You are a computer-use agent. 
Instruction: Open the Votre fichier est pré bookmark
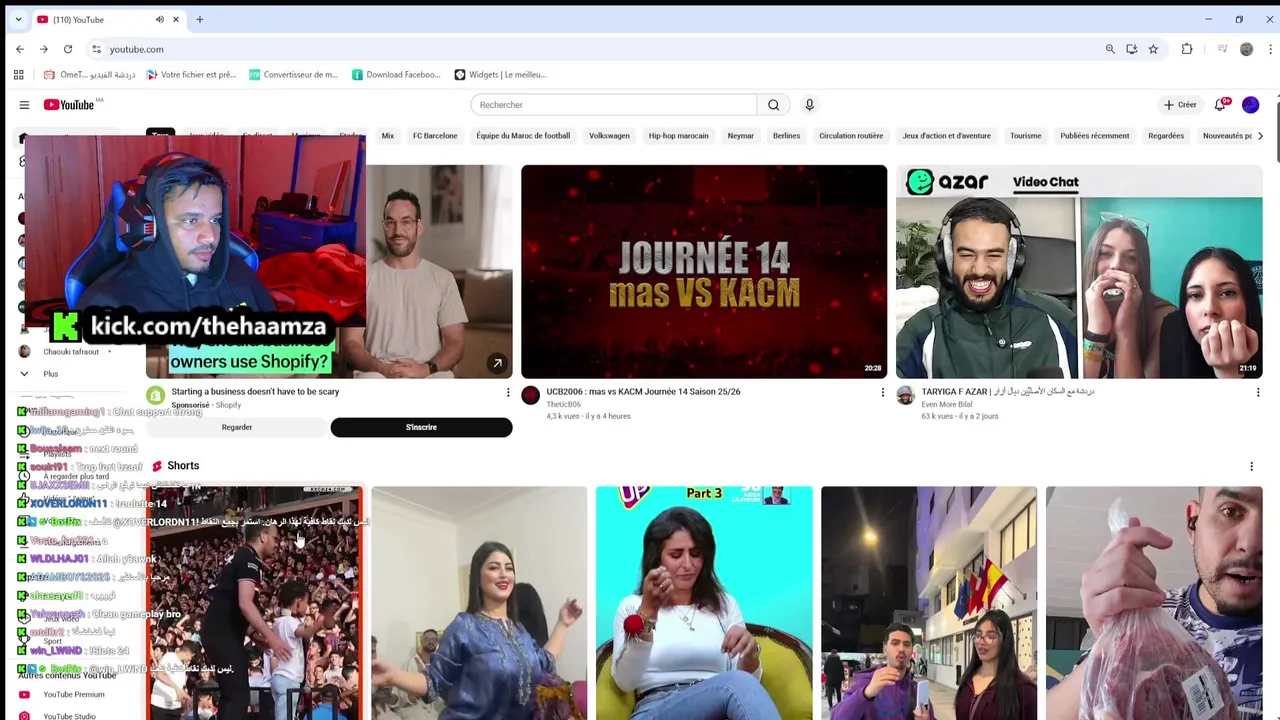coord(191,74)
